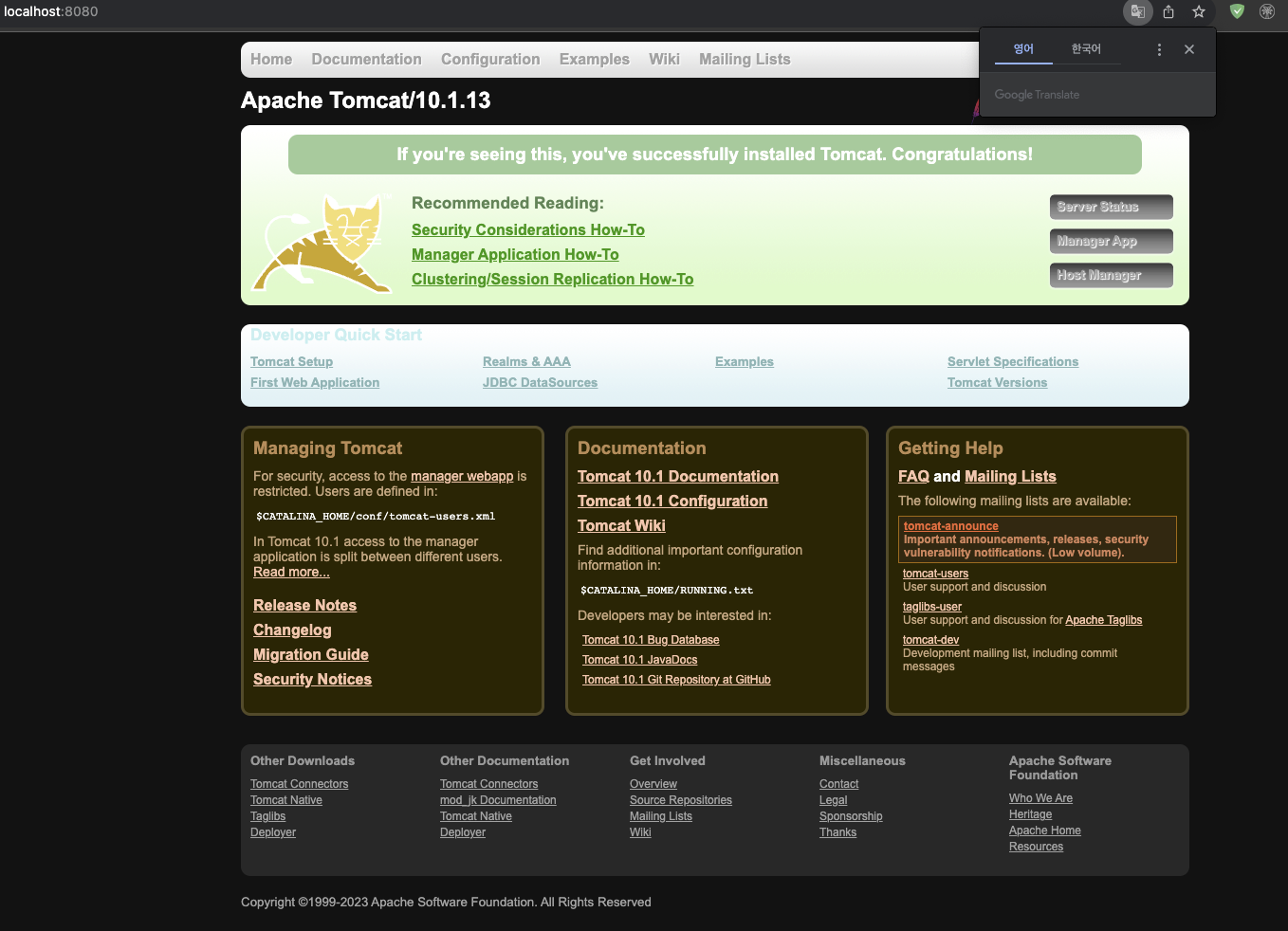1288x931 pixels.
Task: Open Tomcat Versions link
Action: [x=997, y=382]
